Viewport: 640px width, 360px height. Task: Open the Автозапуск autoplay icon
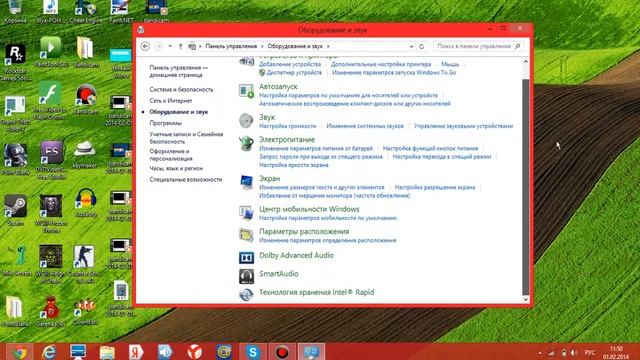(246, 91)
